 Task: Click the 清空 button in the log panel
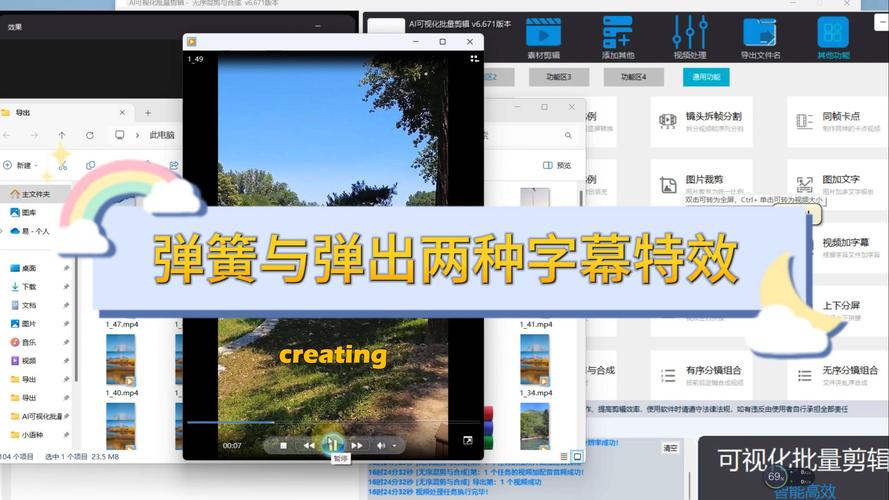pyautogui.click(x=670, y=448)
